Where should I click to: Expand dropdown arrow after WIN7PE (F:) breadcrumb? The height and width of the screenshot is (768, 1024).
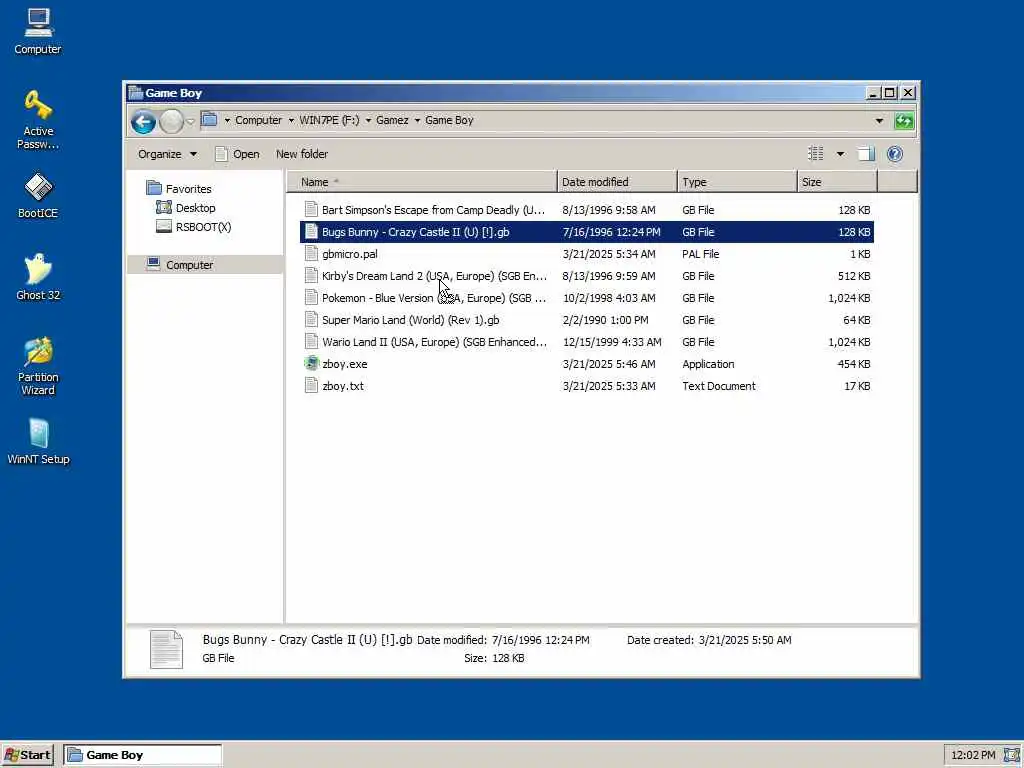(x=368, y=121)
